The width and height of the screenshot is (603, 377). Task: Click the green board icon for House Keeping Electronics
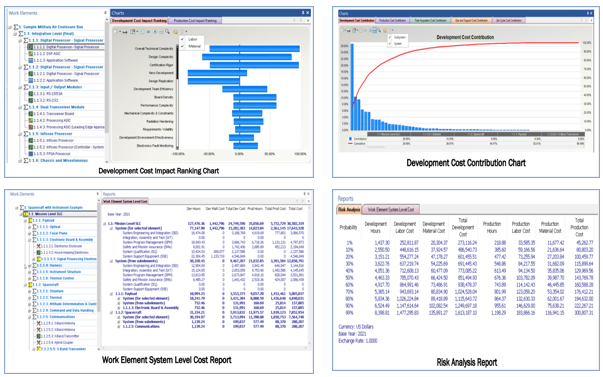pos(38,252)
